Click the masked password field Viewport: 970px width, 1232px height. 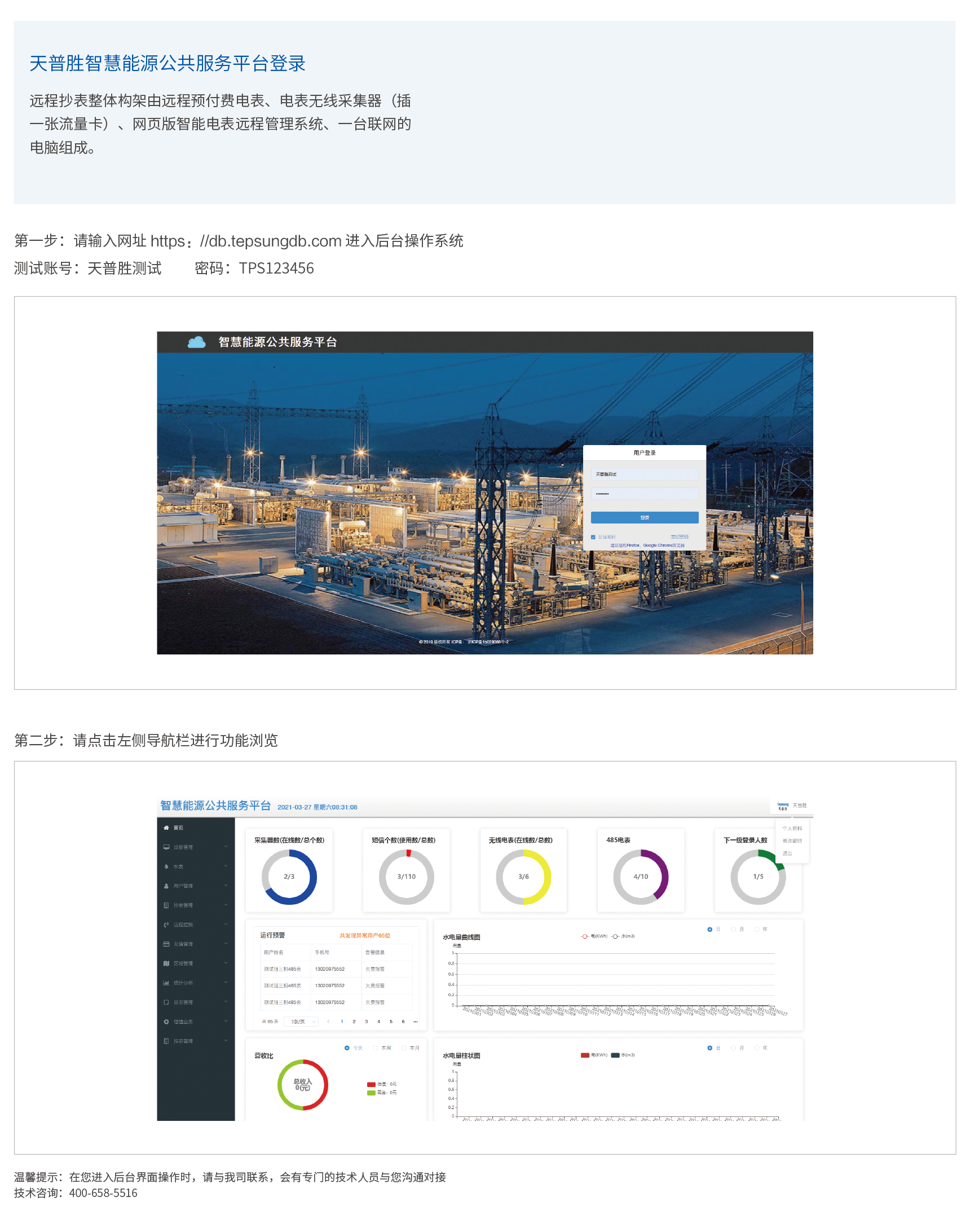tap(645, 494)
